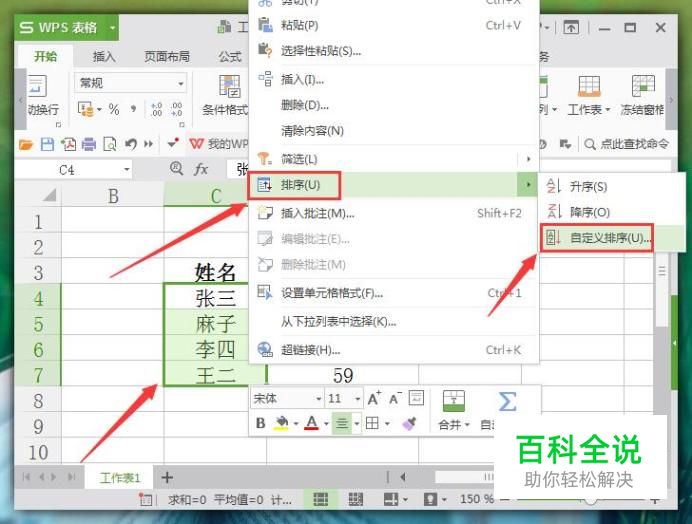This screenshot has width=692, height=524.
Task: Click cell containing 姓名
Action: 215,272
